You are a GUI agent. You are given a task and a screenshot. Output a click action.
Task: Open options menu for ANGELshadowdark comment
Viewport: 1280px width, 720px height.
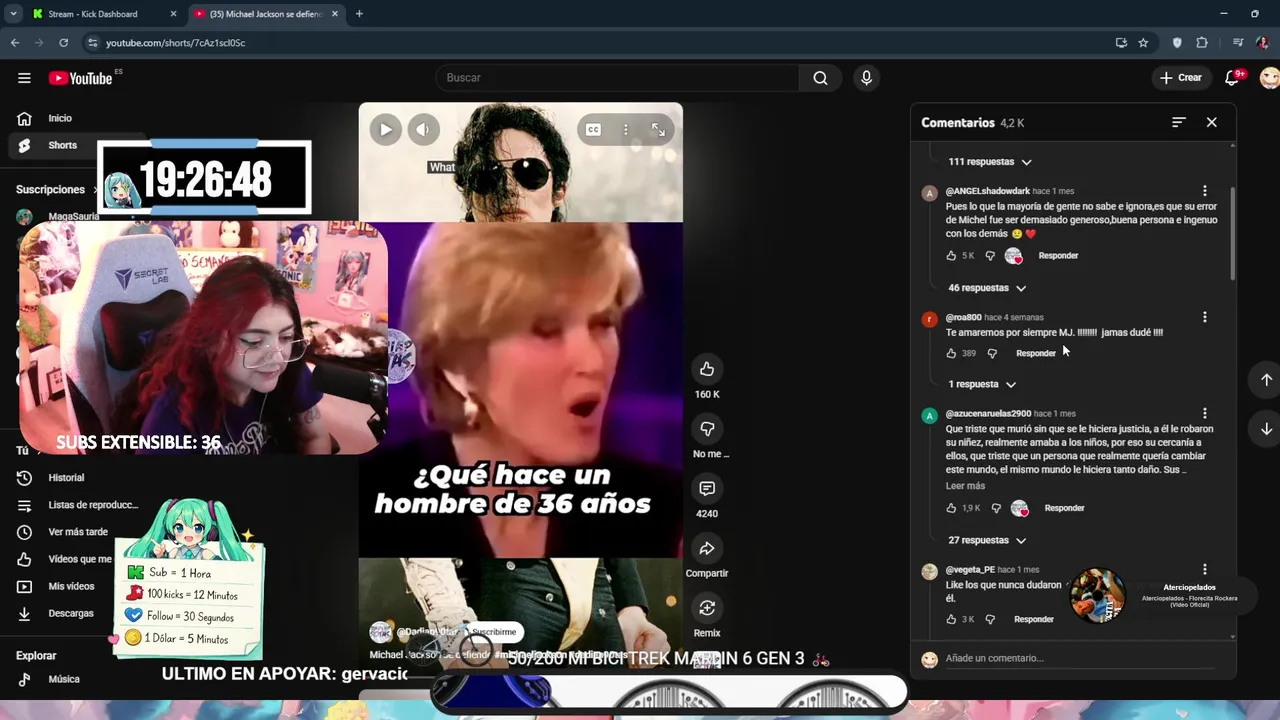pyautogui.click(x=1205, y=191)
